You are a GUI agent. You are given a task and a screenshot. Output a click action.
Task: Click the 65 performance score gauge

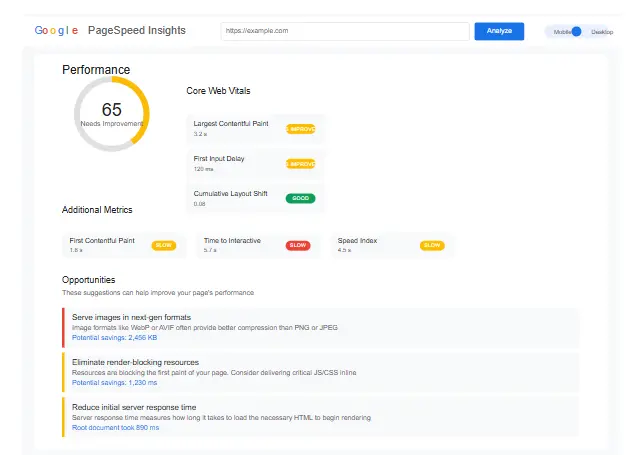112,114
